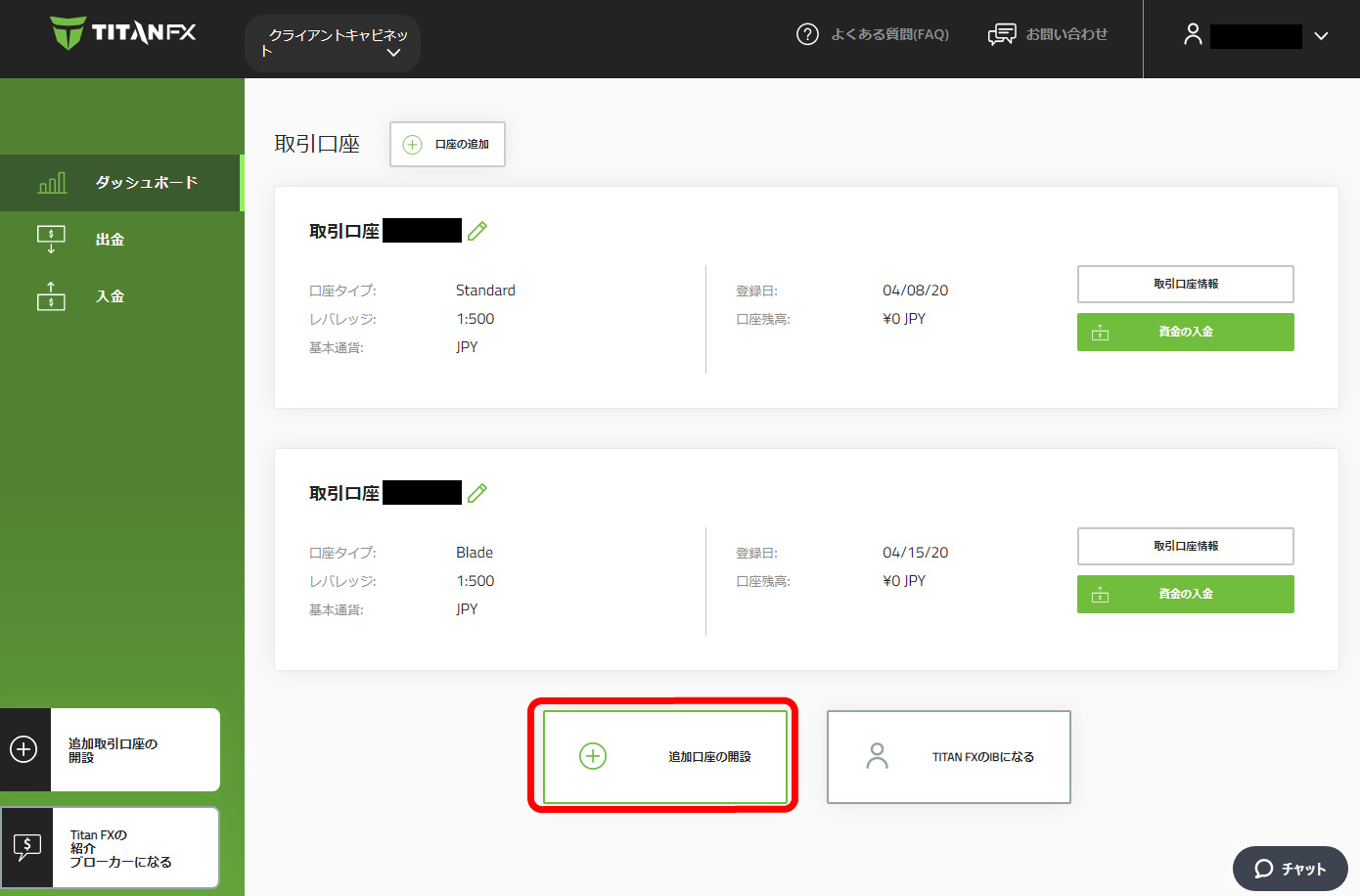Click the chat bubble icon in チャット
The image size is (1360, 896).
point(1264,869)
